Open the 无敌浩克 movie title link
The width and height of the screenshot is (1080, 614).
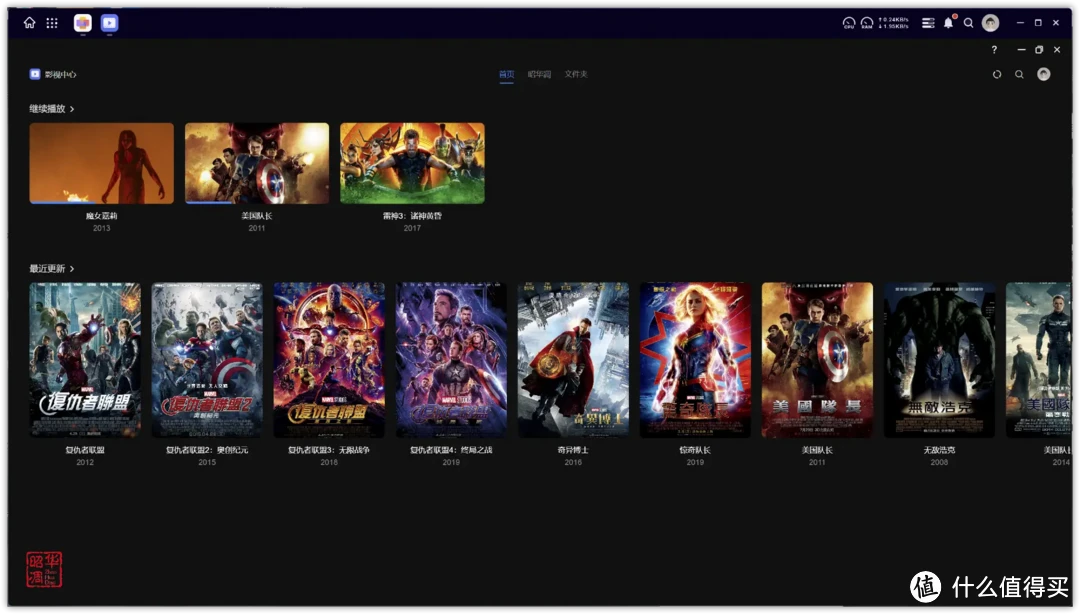point(939,450)
